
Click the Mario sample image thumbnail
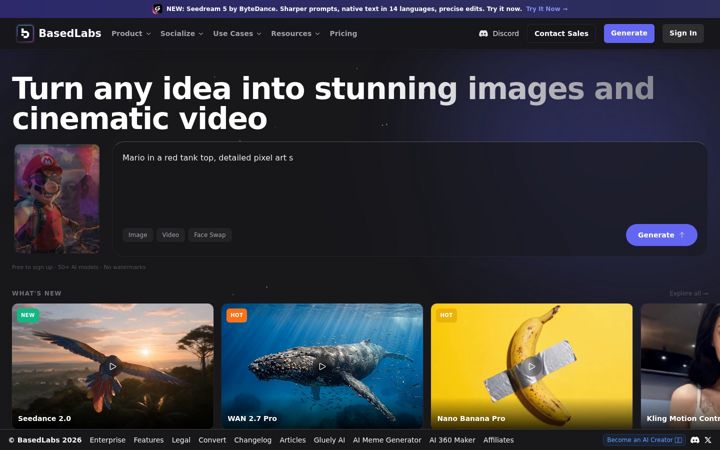(57, 199)
